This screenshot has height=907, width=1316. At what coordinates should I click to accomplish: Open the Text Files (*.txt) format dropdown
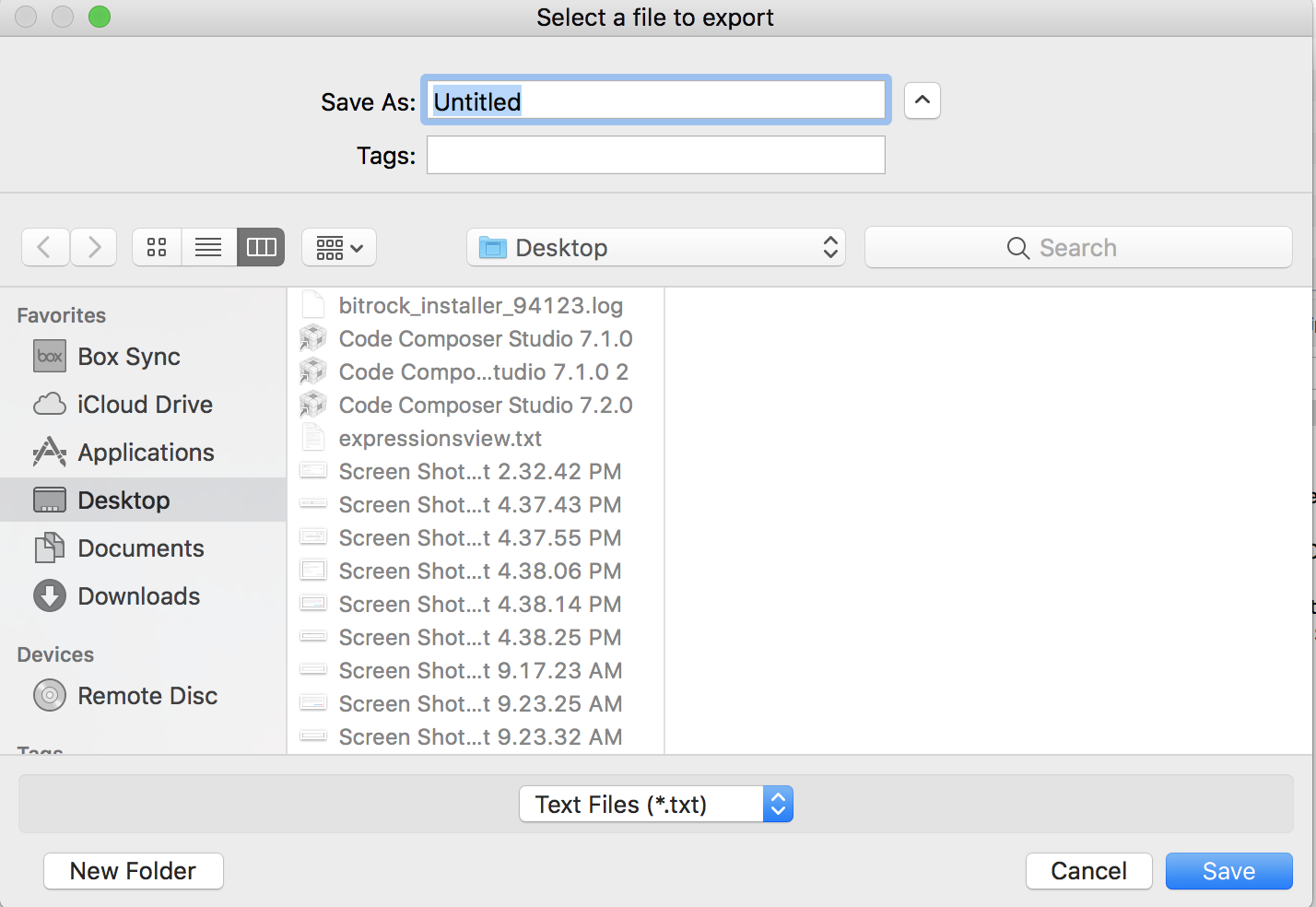(x=655, y=805)
